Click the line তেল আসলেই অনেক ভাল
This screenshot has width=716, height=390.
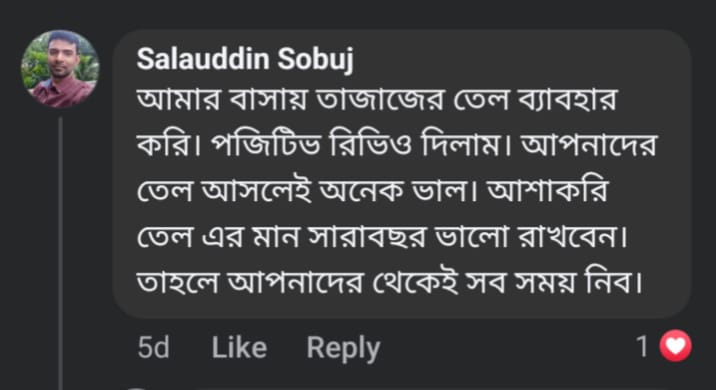pos(303,191)
